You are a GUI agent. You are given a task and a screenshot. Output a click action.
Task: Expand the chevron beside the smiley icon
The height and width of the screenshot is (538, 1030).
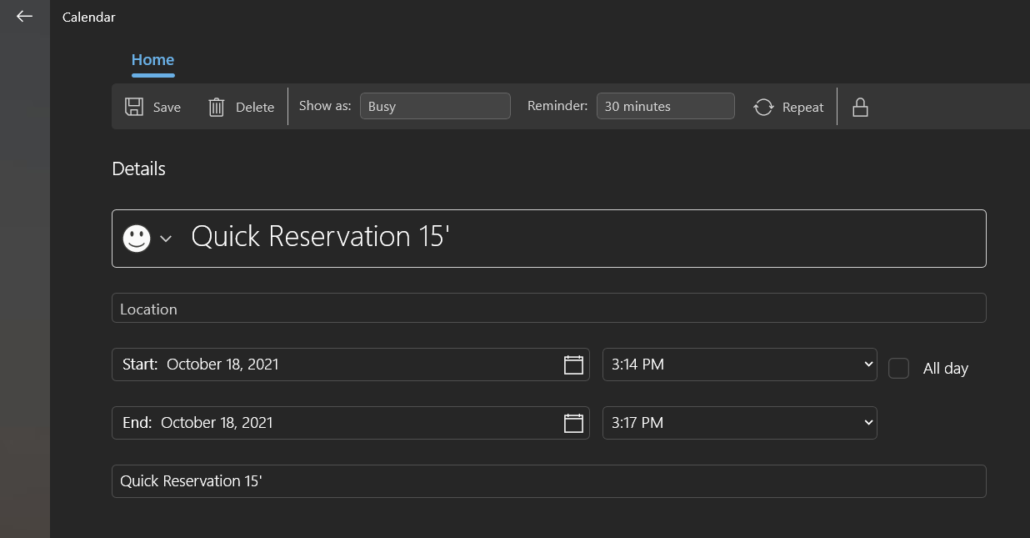tap(166, 238)
